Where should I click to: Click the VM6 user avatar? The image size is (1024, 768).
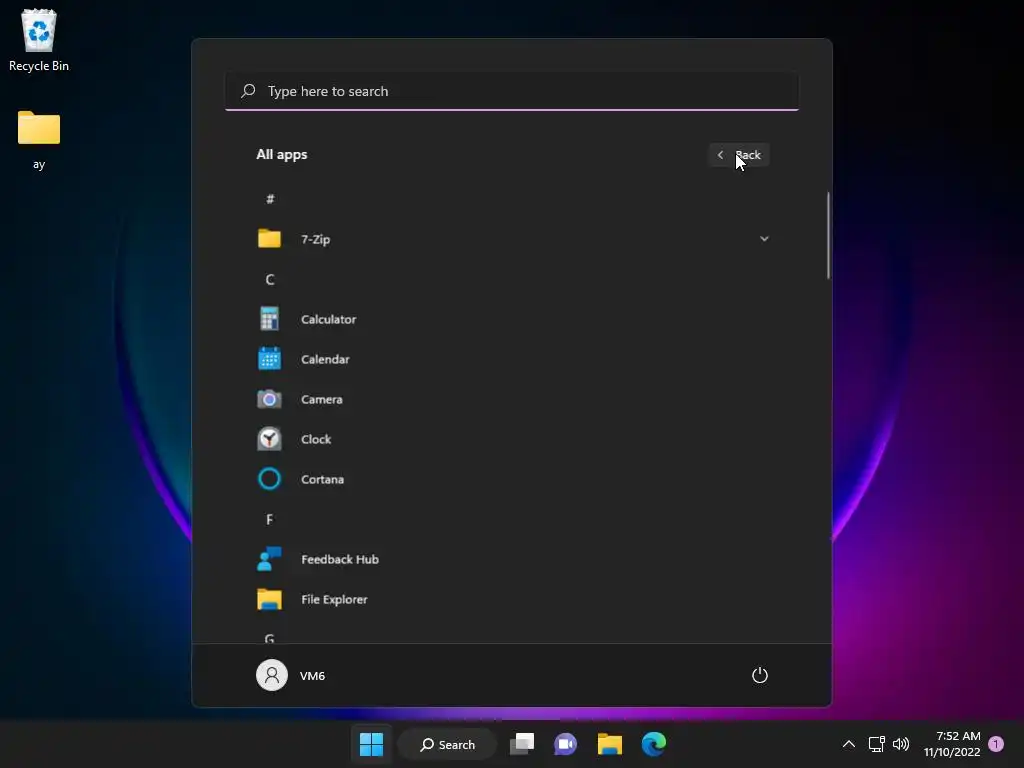click(x=272, y=675)
